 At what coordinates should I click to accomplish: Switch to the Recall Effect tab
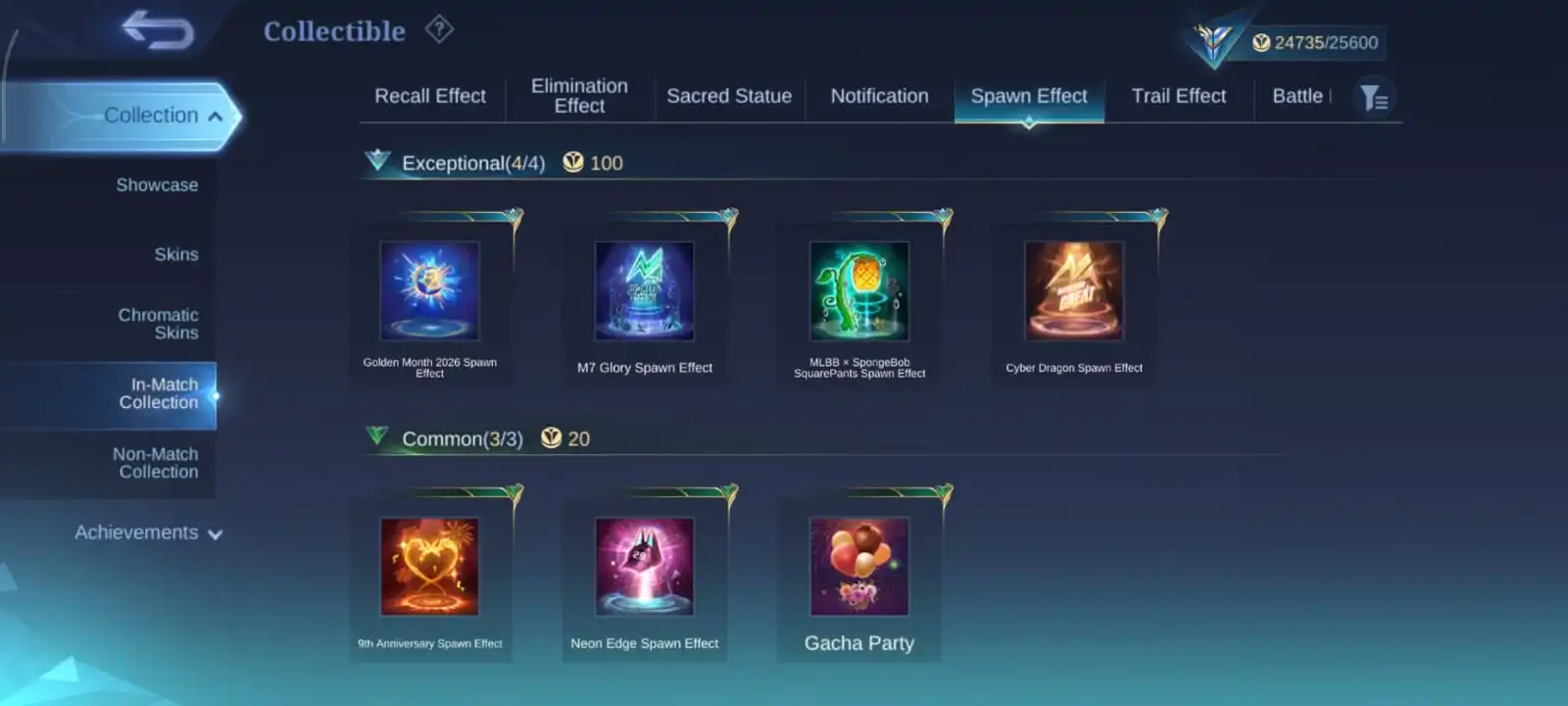coord(430,96)
